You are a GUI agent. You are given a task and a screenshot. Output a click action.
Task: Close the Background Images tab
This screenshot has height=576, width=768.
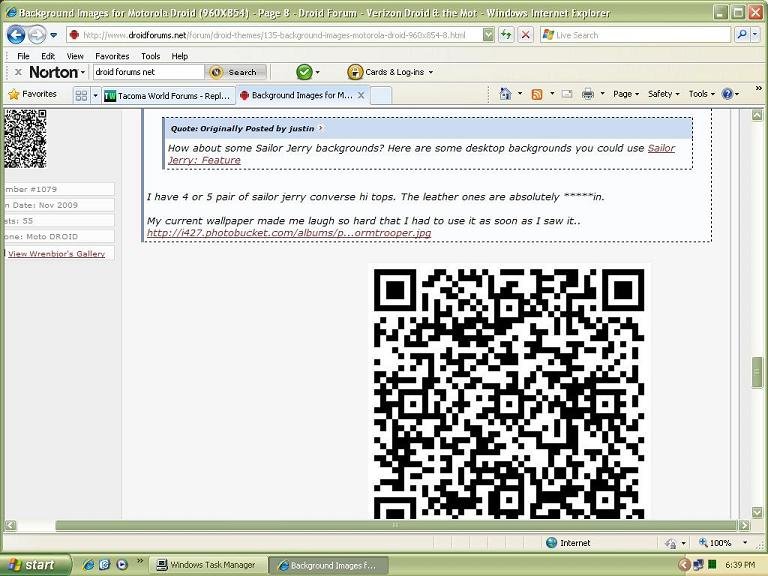(x=361, y=95)
